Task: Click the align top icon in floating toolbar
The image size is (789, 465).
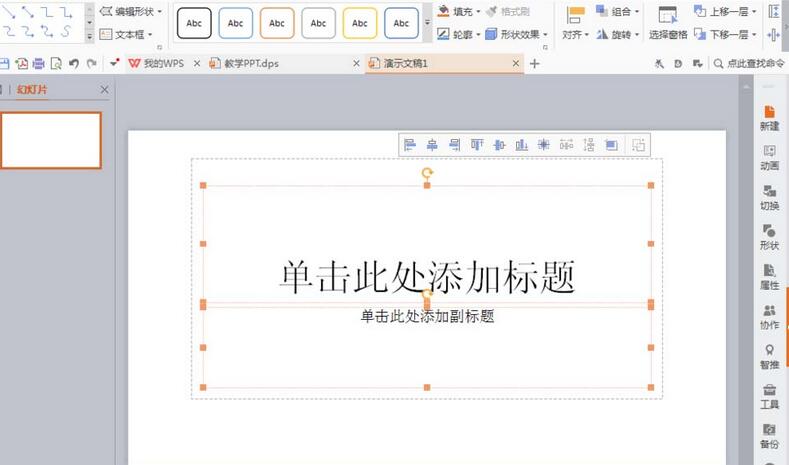Action: tap(477, 145)
